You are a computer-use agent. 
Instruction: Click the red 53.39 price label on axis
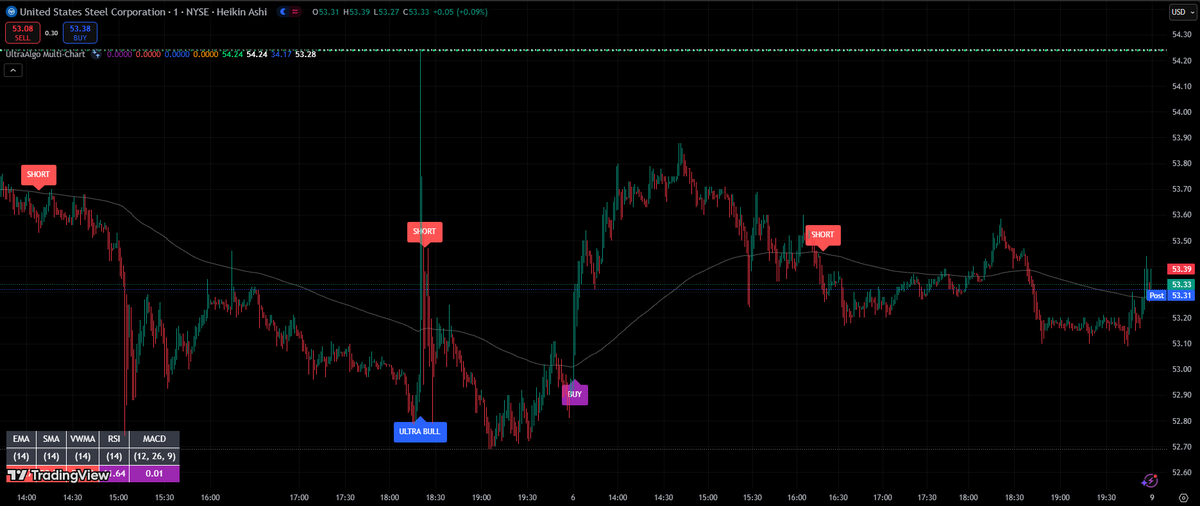tap(1182, 269)
